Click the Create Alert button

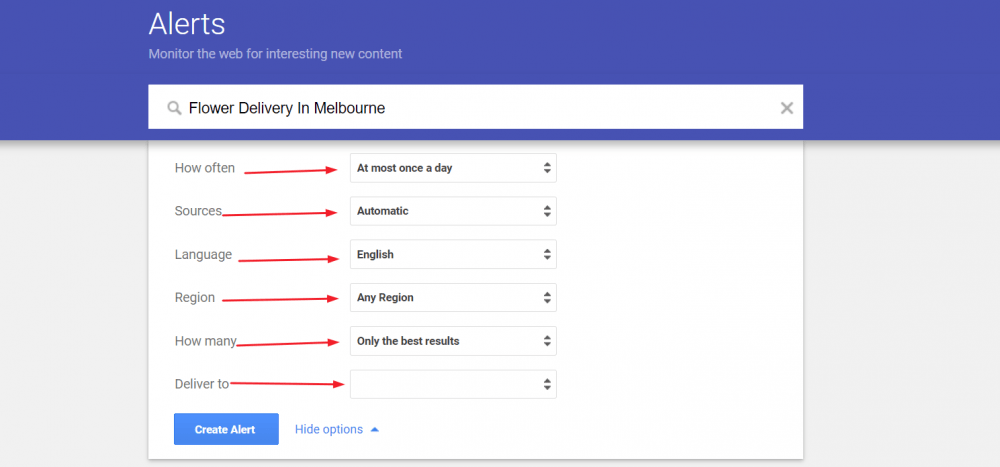pyautogui.click(x=226, y=429)
